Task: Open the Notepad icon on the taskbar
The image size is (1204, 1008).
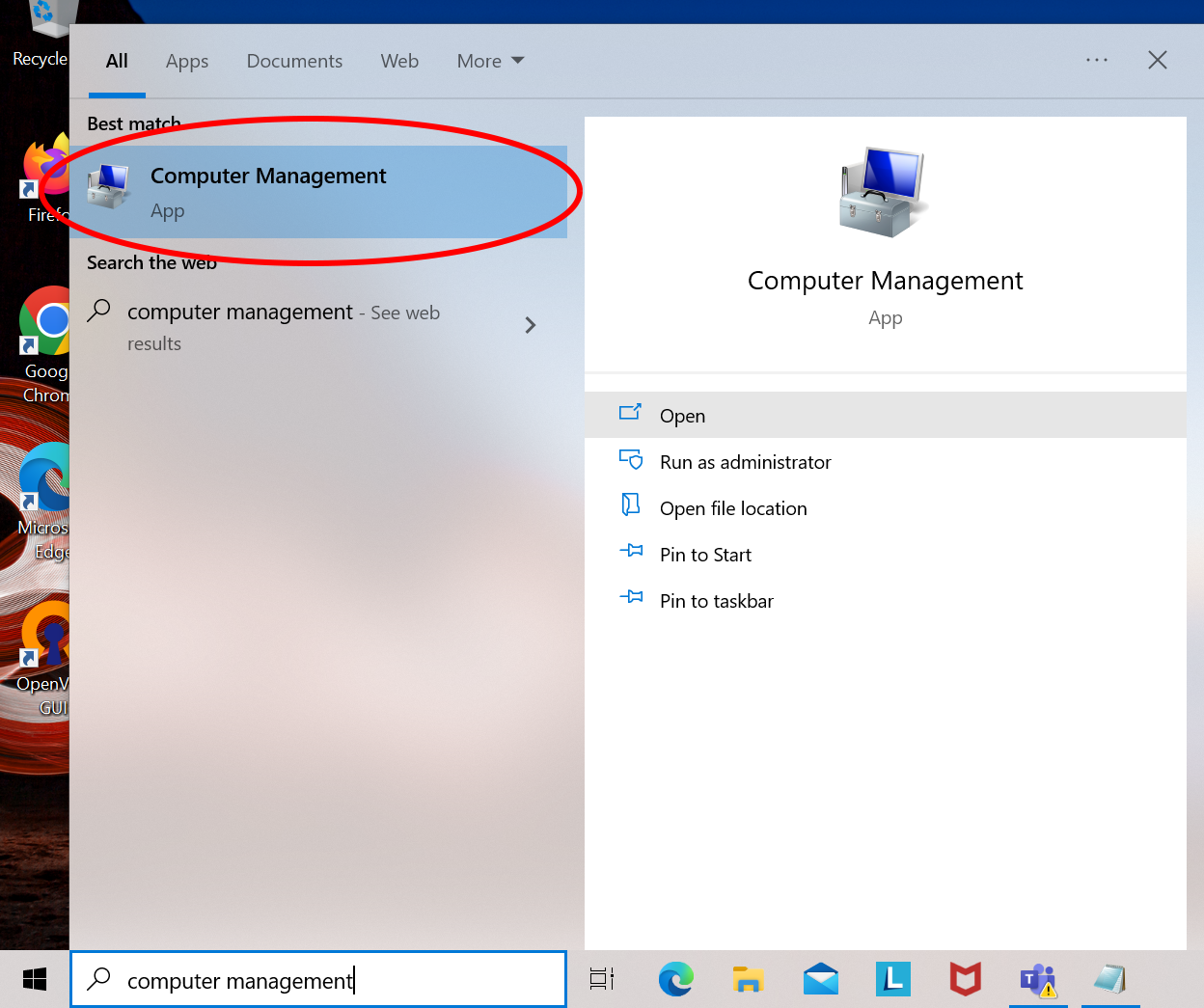Action: point(1109,980)
